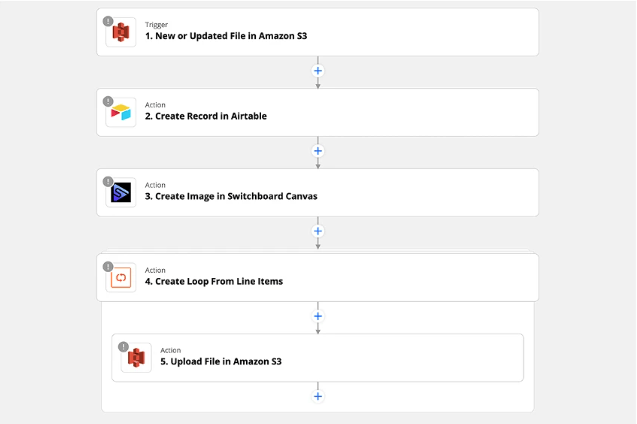The width and height of the screenshot is (637, 424).
Task: Click the warning badge on Airtable step
Action: click(108, 101)
